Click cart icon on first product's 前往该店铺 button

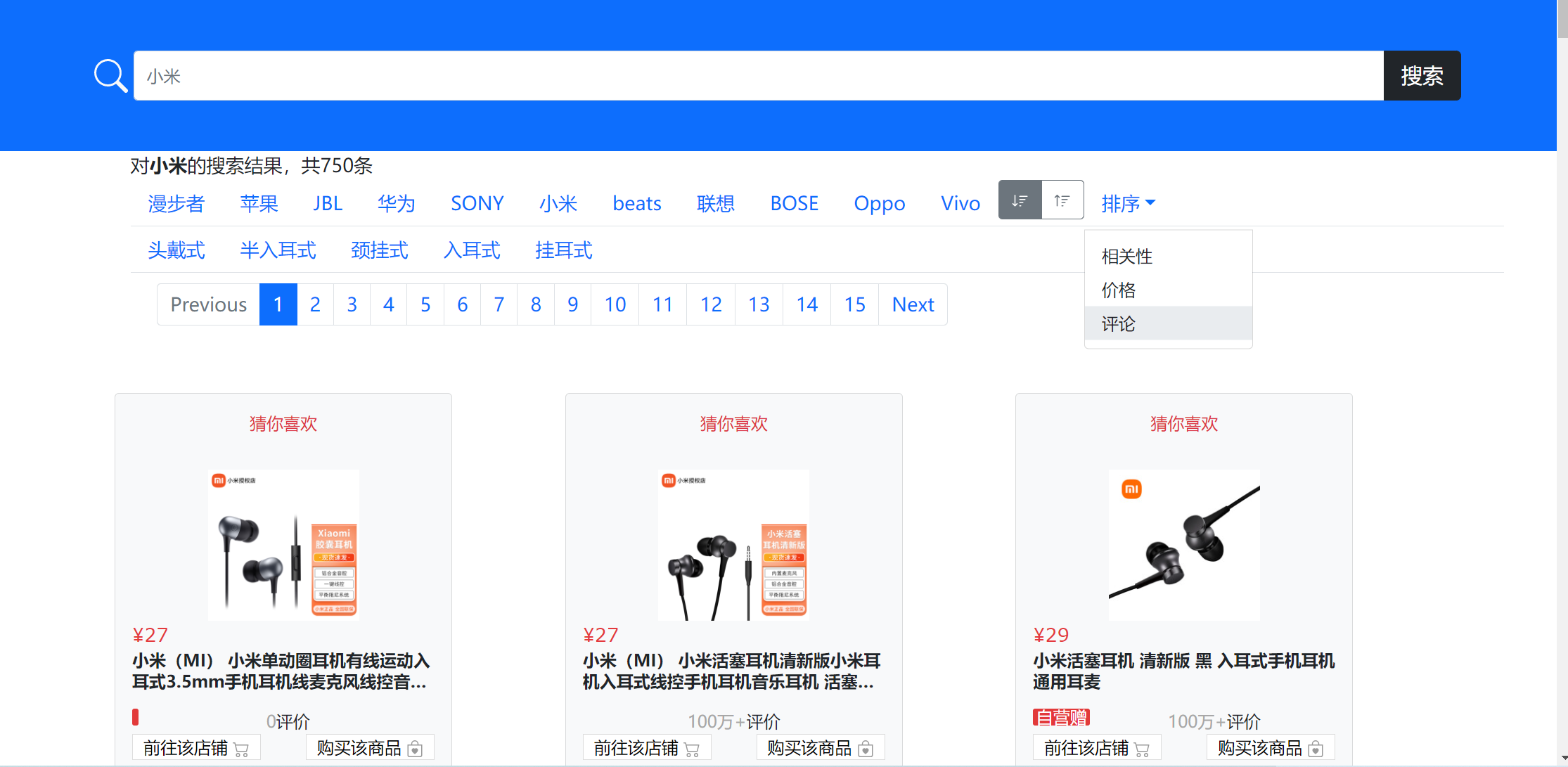(242, 748)
